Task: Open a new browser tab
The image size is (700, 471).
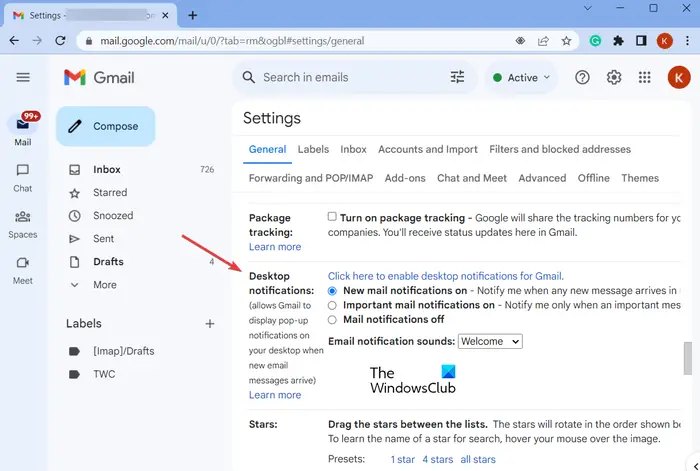Action: 192,15
